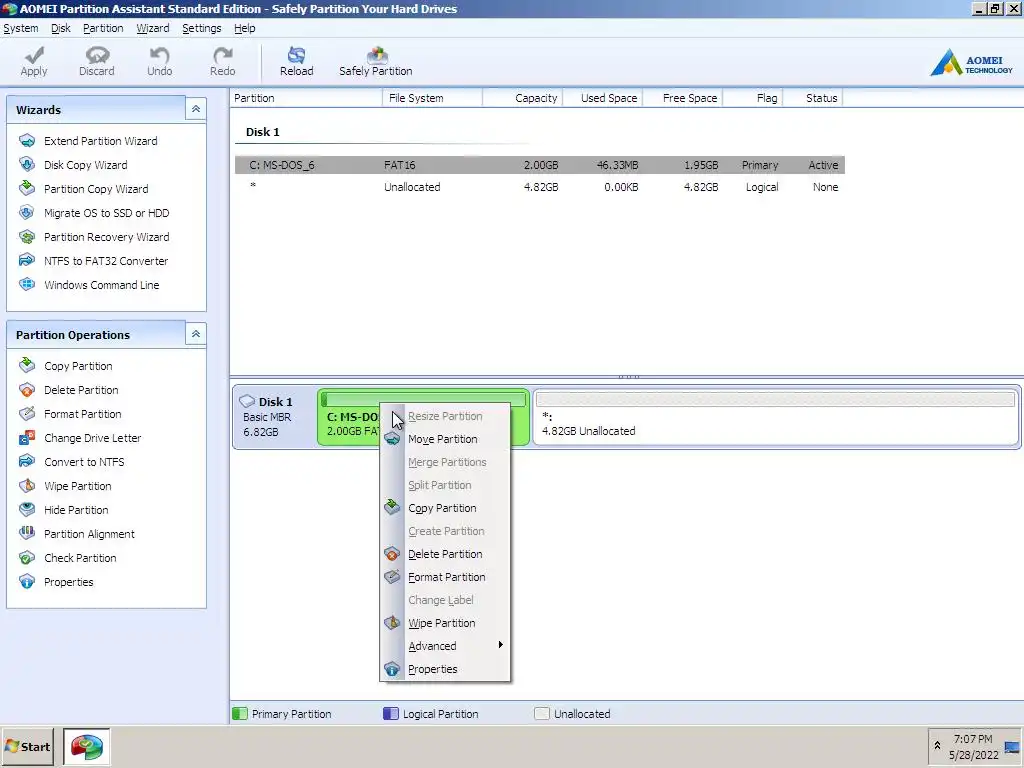The height and width of the screenshot is (768, 1024).
Task: Sort by the Capacity column header
Action: pos(522,98)
